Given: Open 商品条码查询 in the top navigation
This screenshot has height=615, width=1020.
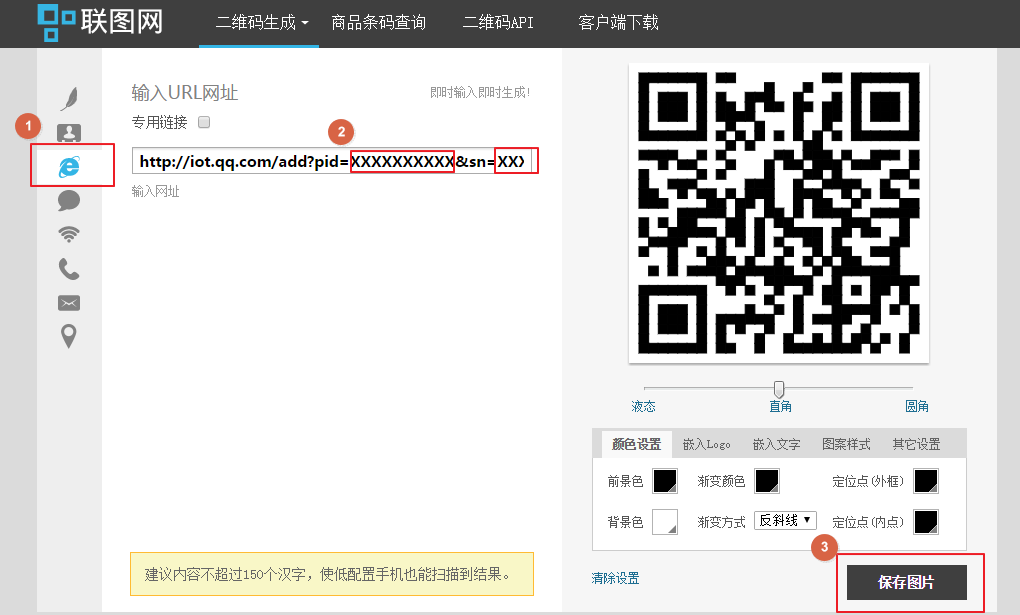Looking at the screenshot, I should (379, 23).
